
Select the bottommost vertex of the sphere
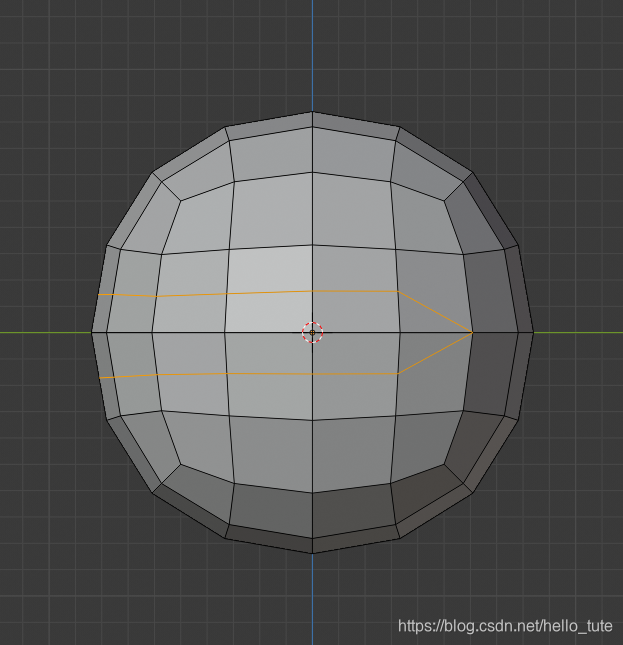[313, 553]
